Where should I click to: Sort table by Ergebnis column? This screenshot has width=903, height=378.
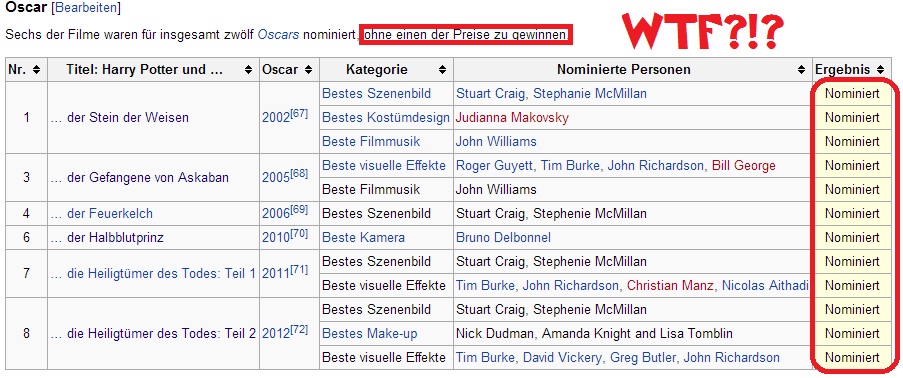880,70
